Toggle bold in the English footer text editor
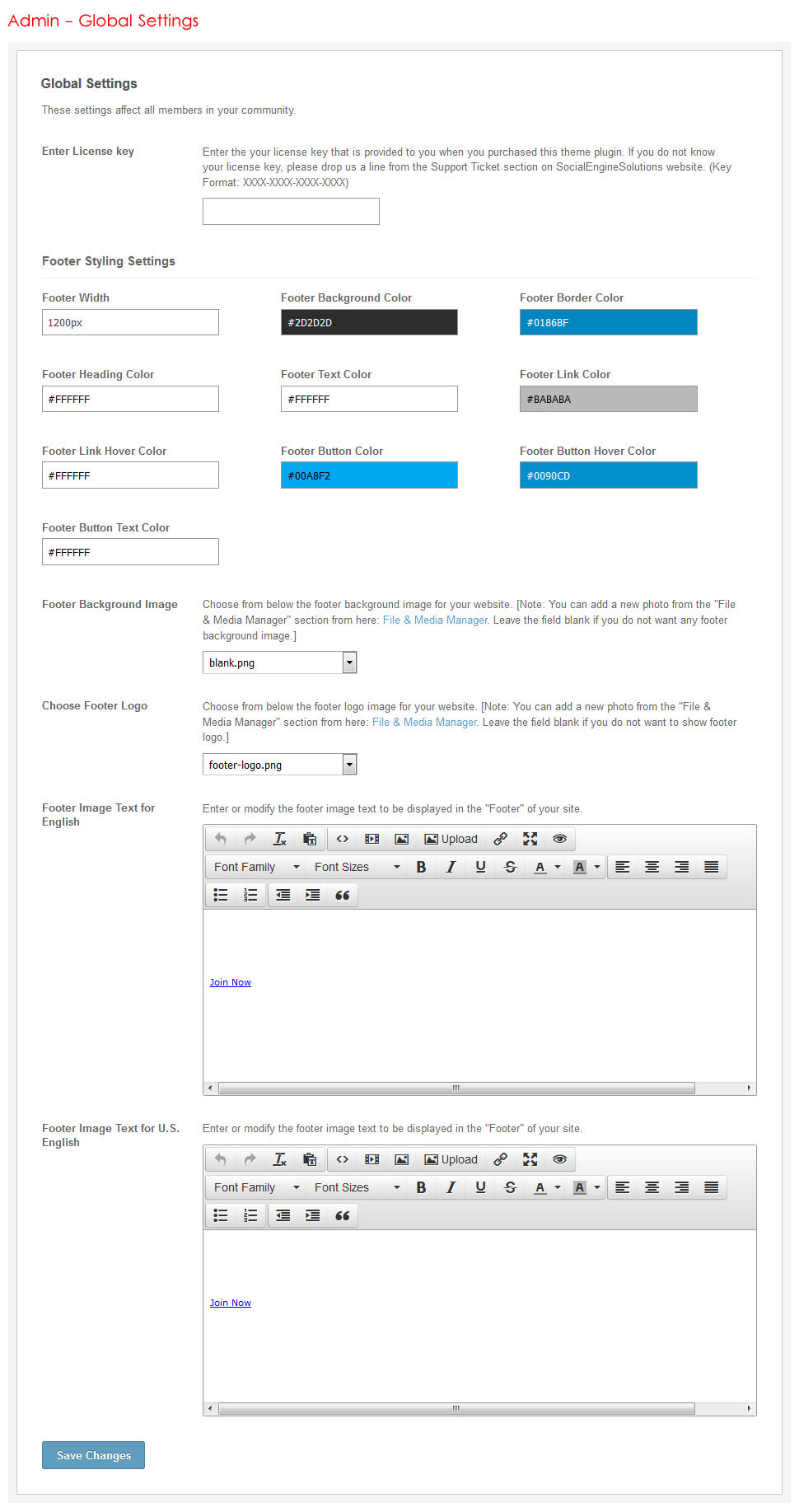The width and height of the screenshot is (799, 1512). (421, 867)
